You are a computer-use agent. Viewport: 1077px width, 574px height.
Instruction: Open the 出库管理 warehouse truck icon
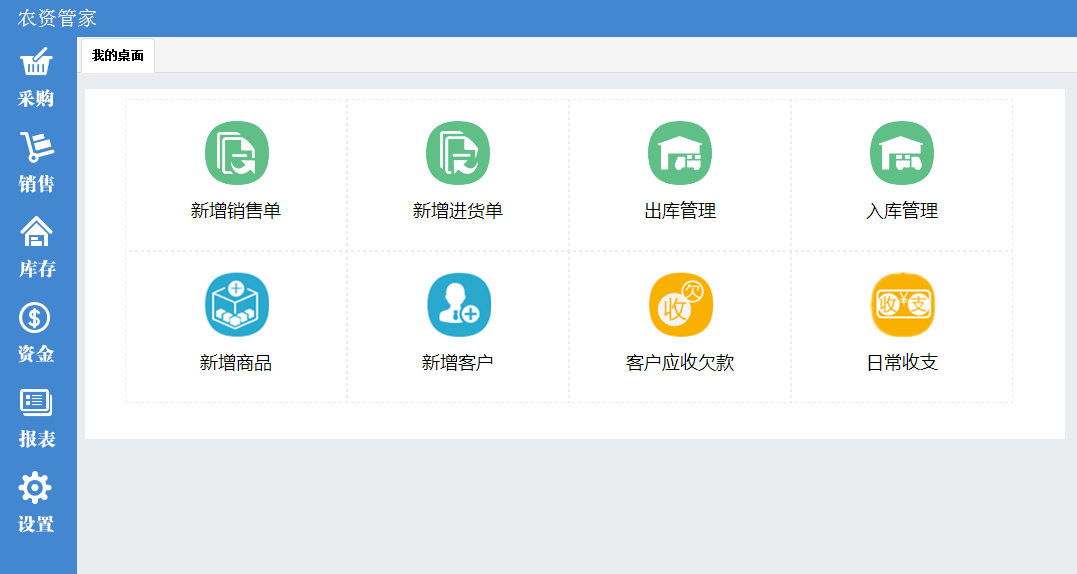tap(680, 153)
